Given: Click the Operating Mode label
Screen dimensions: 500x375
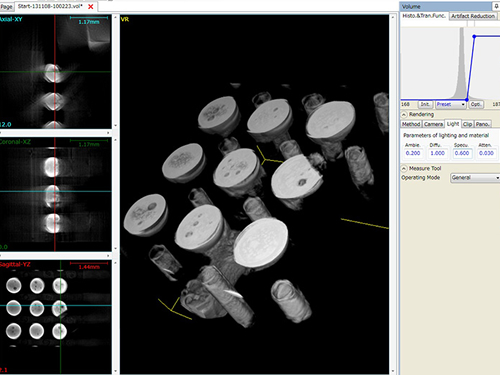Looking at the screenshot, I should pos(420,178).
